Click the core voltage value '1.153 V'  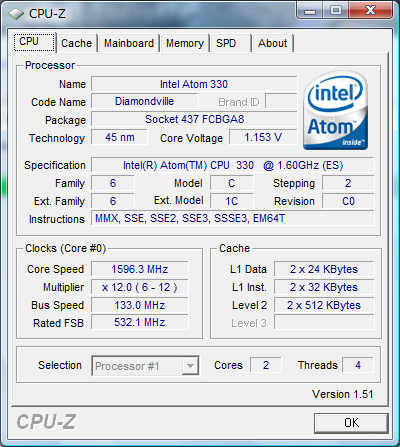(263, 137)
